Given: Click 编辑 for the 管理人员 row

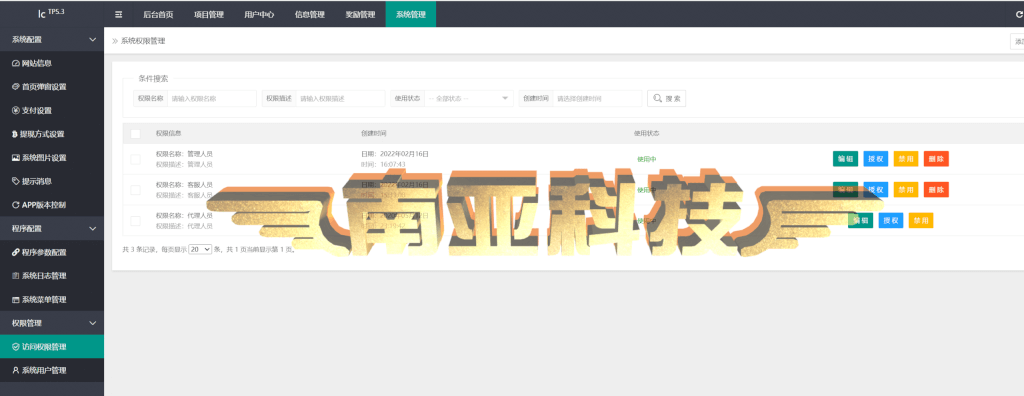Looking at the screenshot, I should (x=845, y=159).
